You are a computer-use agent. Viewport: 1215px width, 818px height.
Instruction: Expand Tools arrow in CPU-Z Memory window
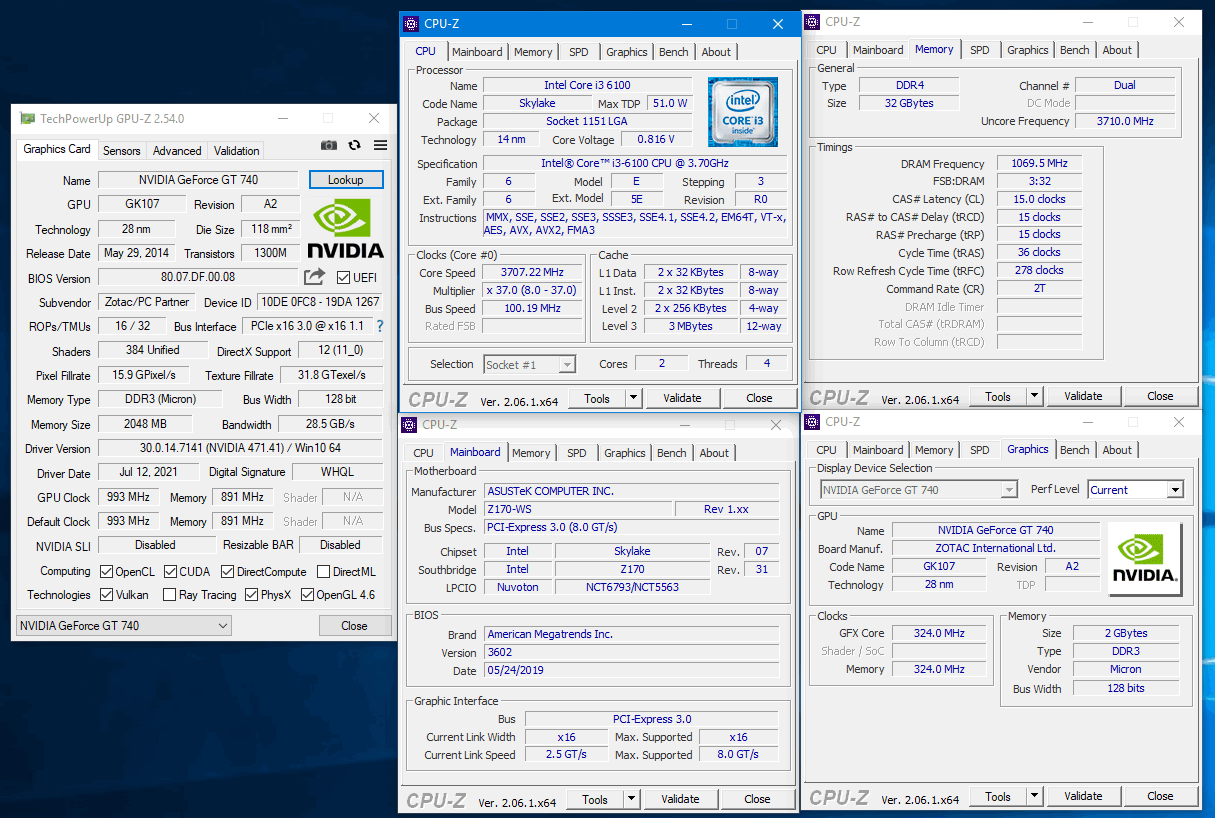[1034, 397]
